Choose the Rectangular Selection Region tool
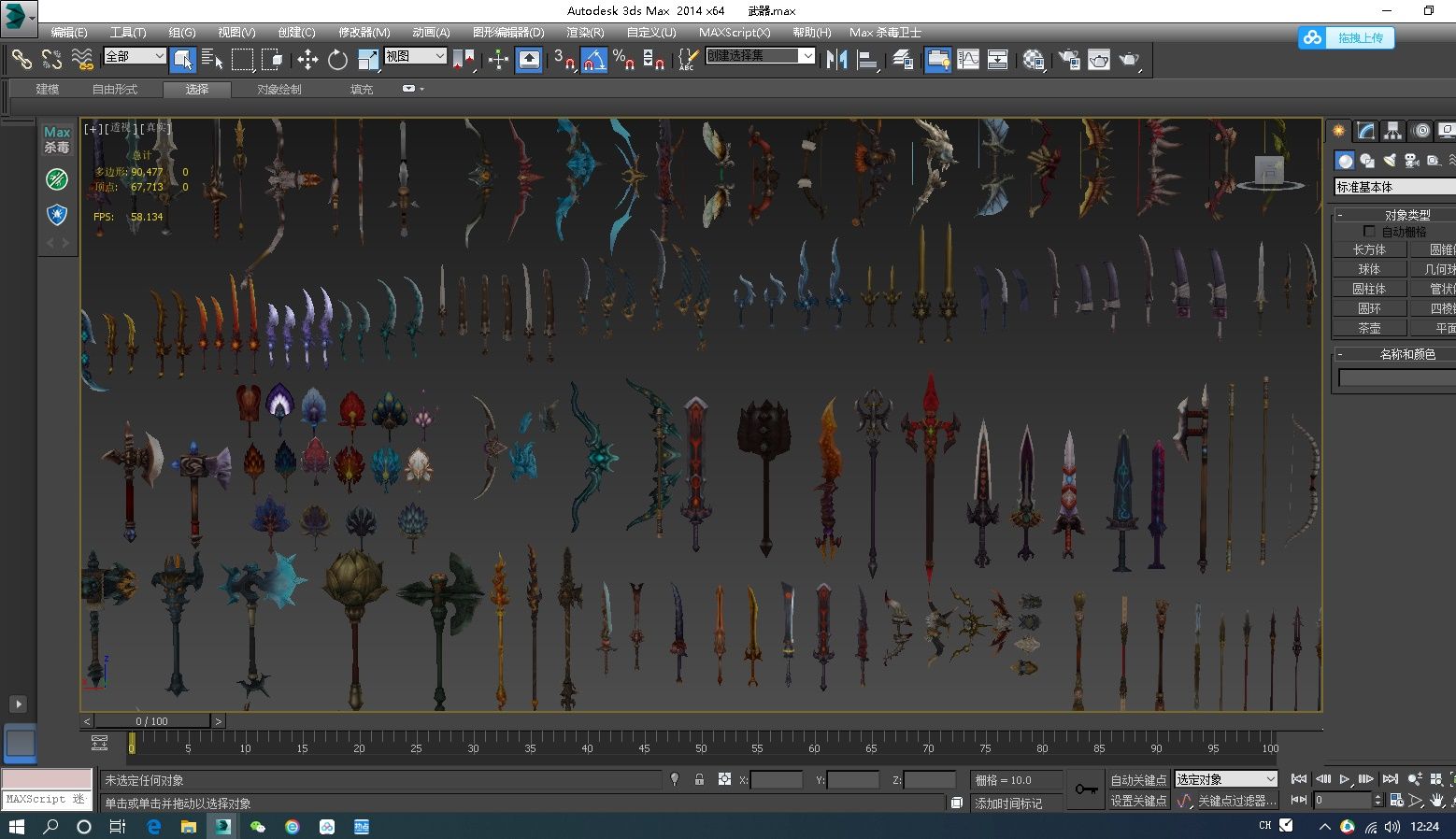This screenshot has height=839, width=1456. pos(242,60)
